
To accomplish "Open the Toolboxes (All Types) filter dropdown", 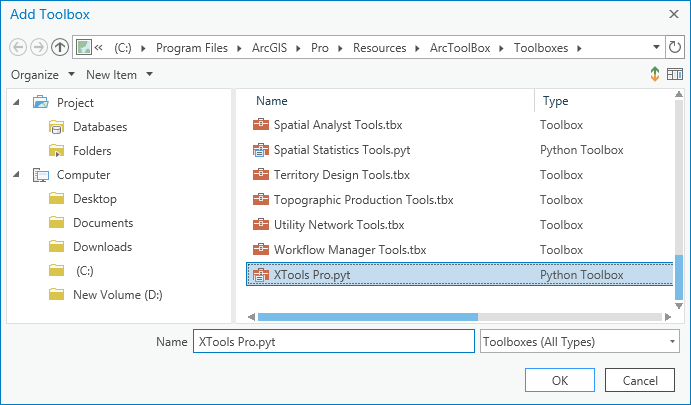I will [x=580, y=342].
